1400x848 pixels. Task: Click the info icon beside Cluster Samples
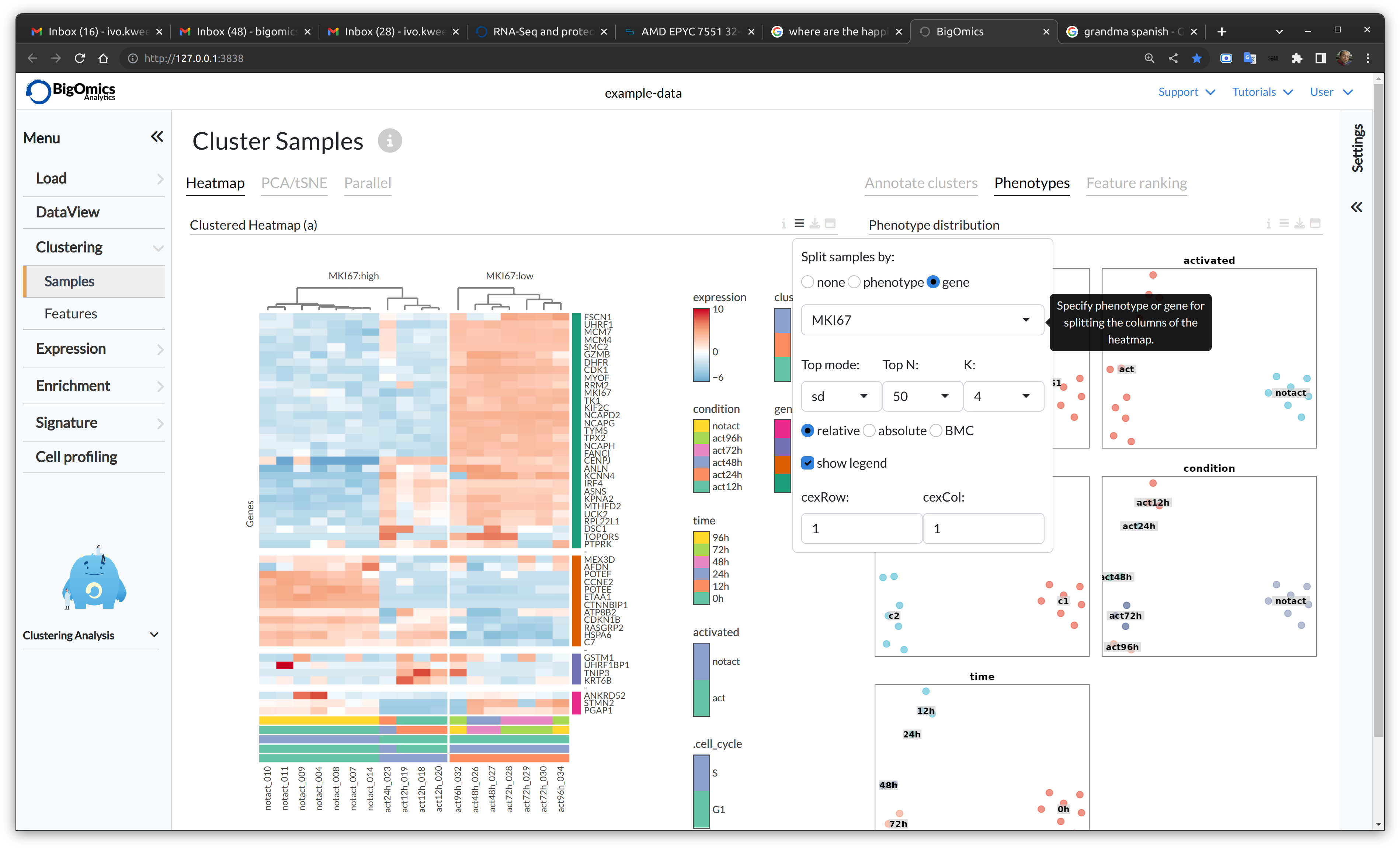tap(390, 140)
